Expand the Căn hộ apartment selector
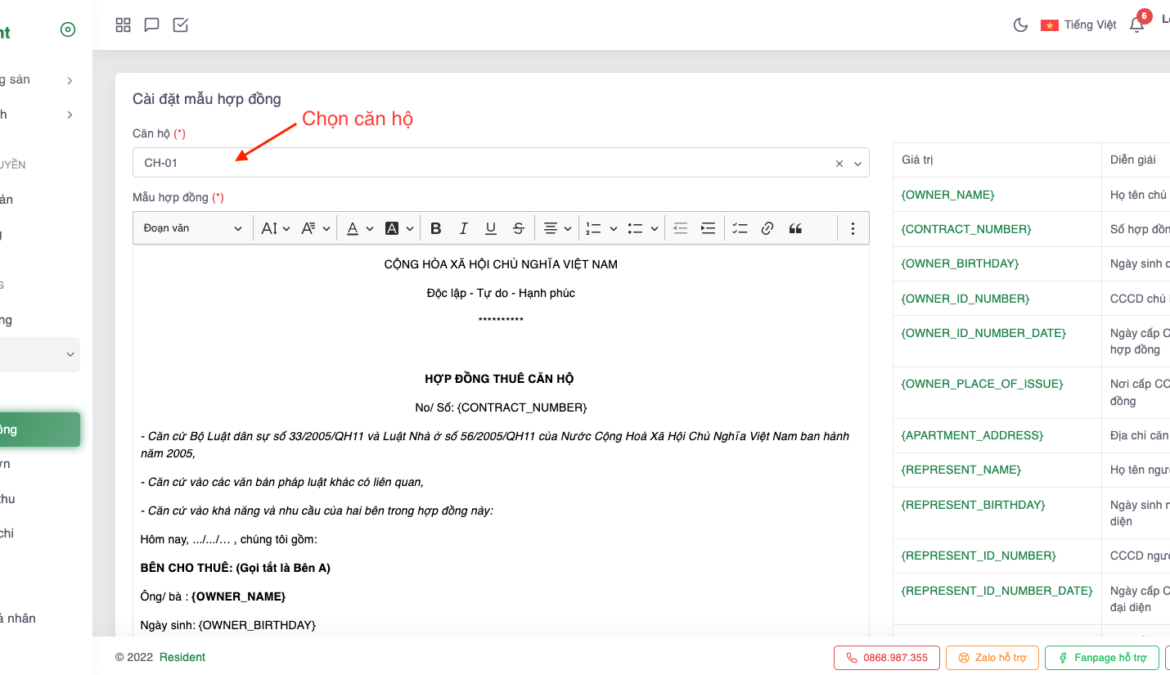 858,164
